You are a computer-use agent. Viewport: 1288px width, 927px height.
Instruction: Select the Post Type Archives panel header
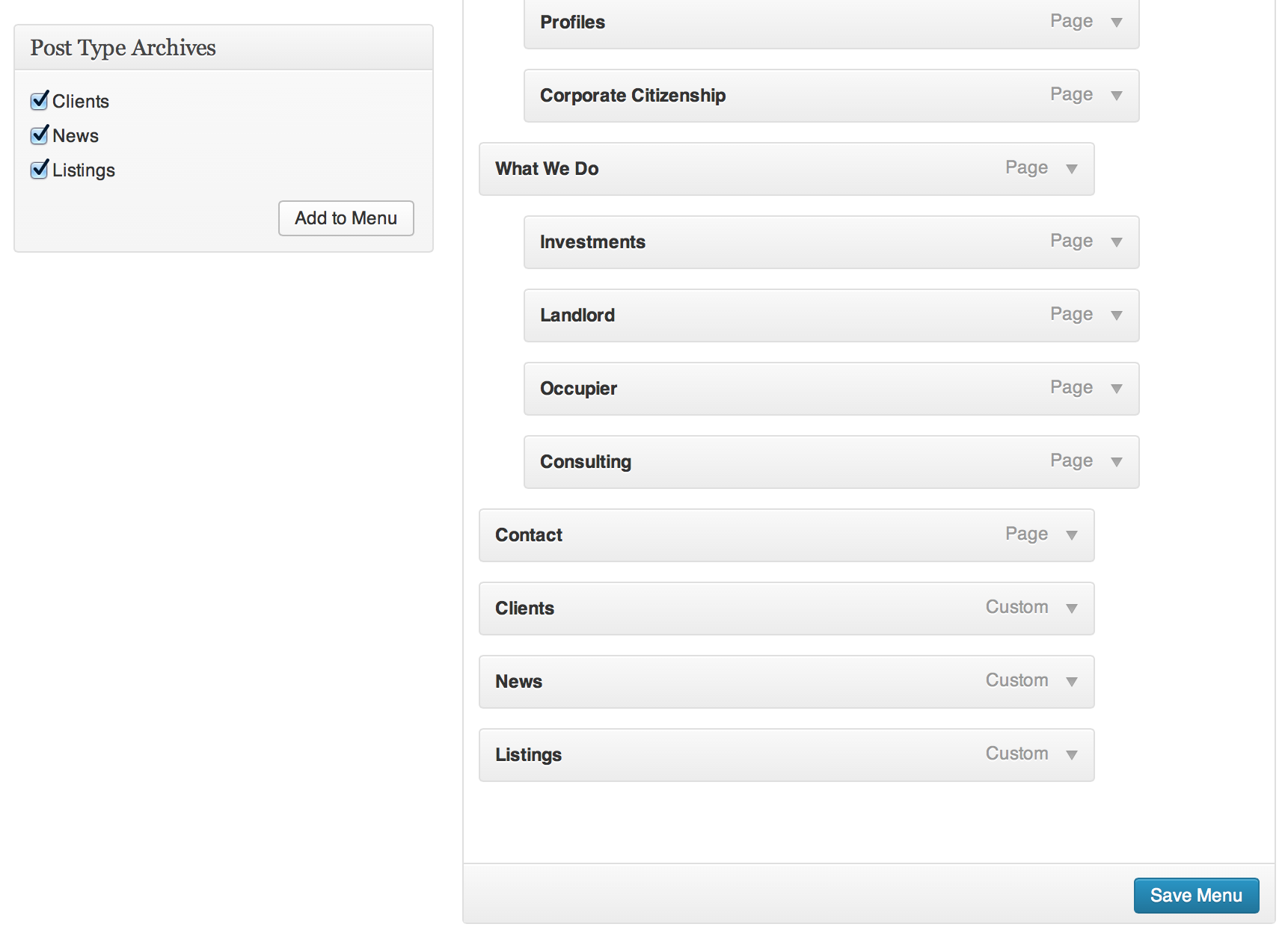click(224, 48)
